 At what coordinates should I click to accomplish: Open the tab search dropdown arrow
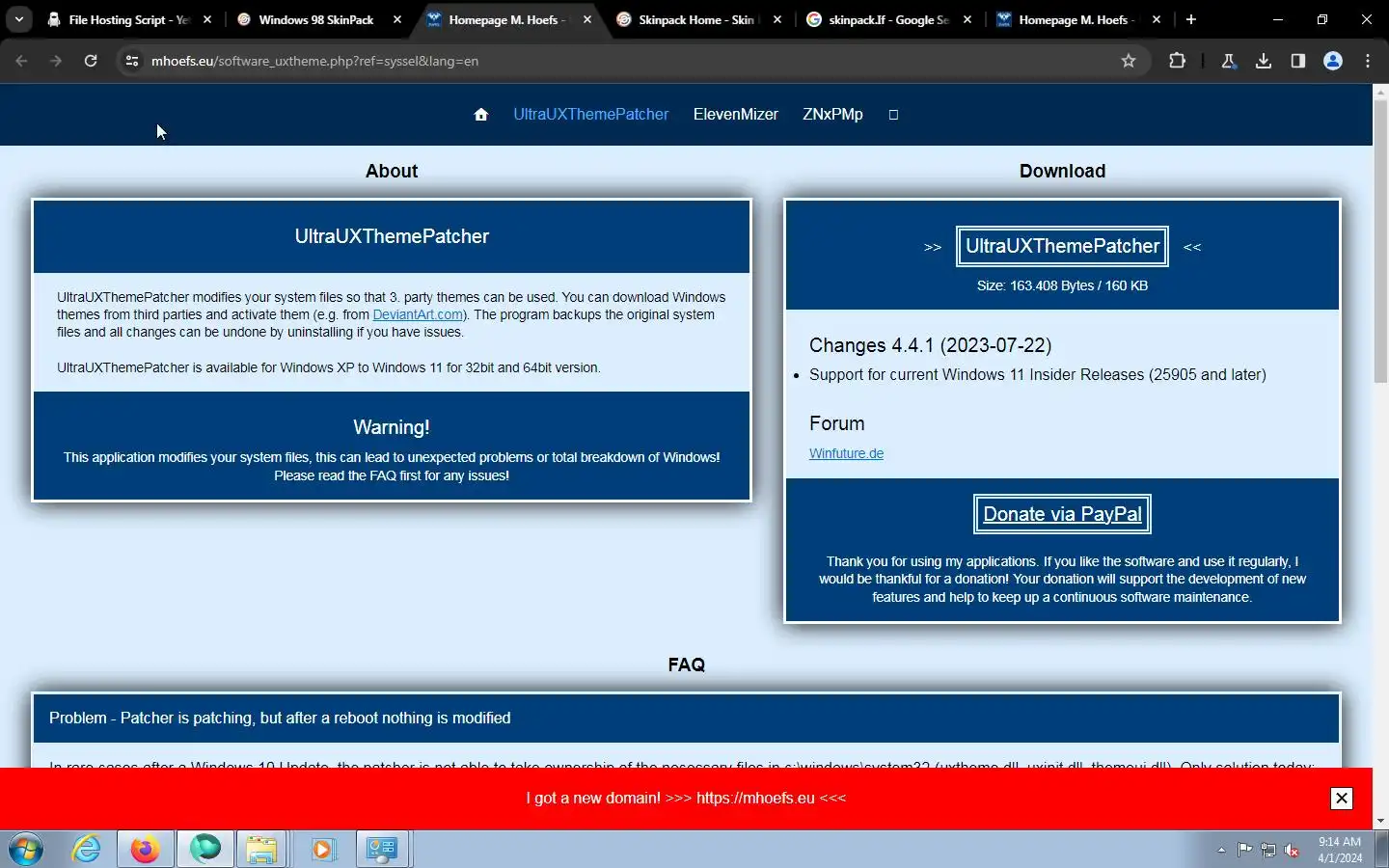tap(18, 19)
